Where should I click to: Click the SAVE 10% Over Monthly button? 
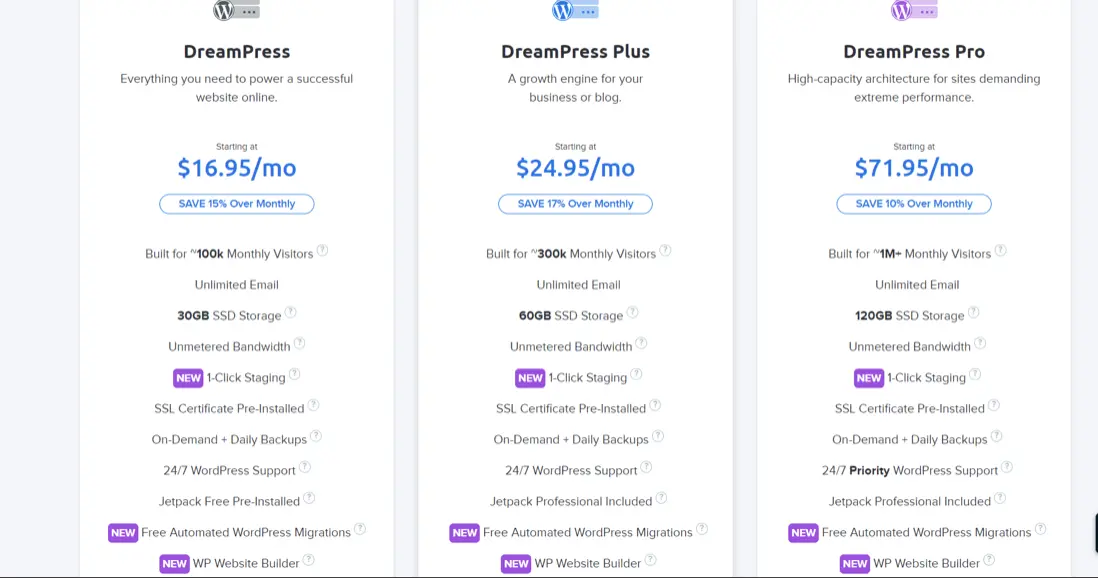click(914, 204)
